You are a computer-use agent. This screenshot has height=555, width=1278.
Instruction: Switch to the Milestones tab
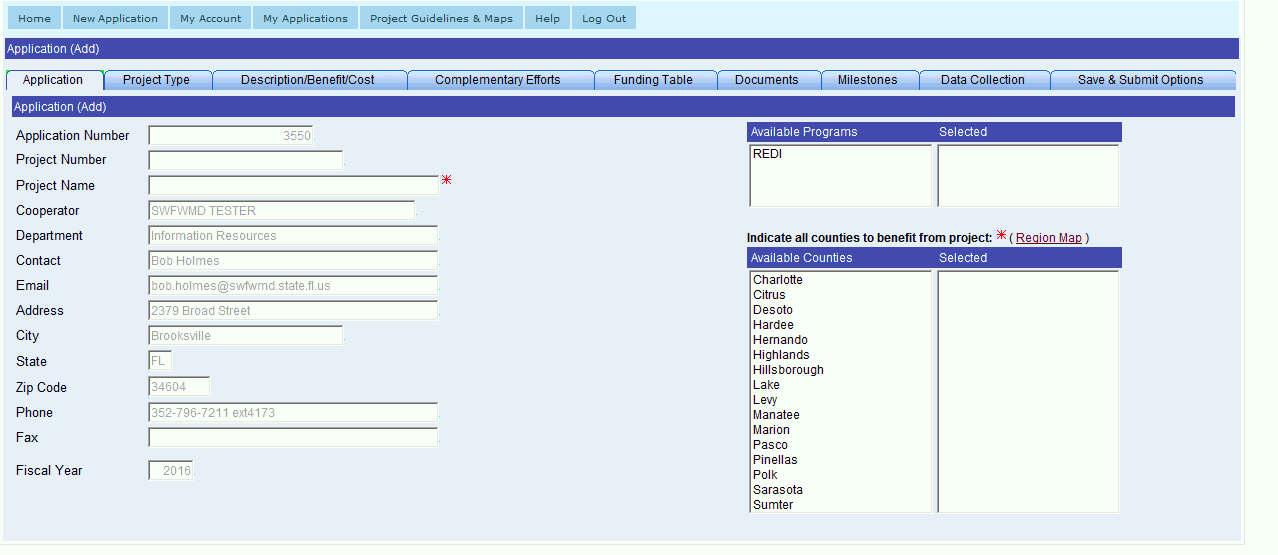point(867,80)
